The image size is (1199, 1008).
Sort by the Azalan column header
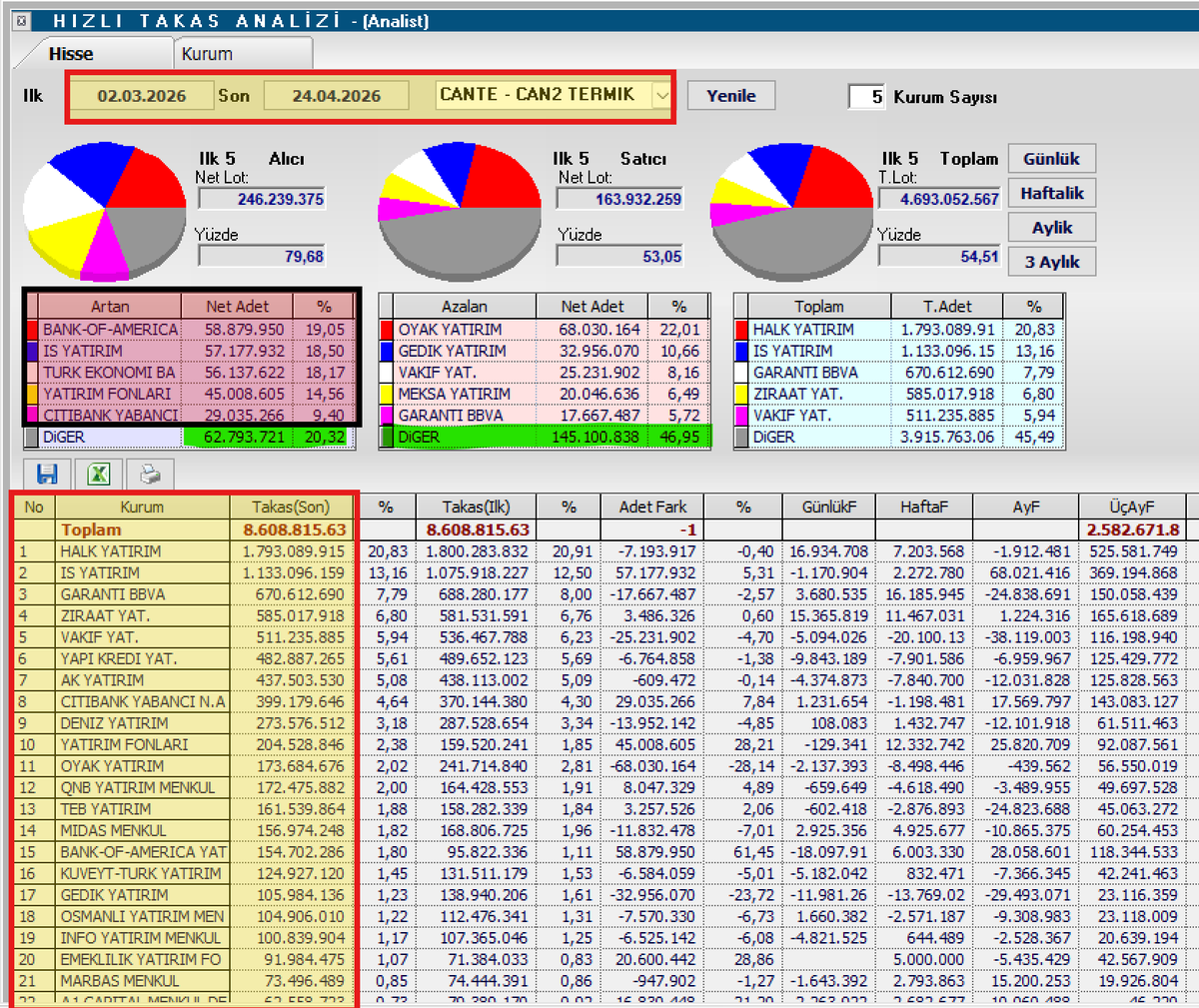click(x=465, y=307)
